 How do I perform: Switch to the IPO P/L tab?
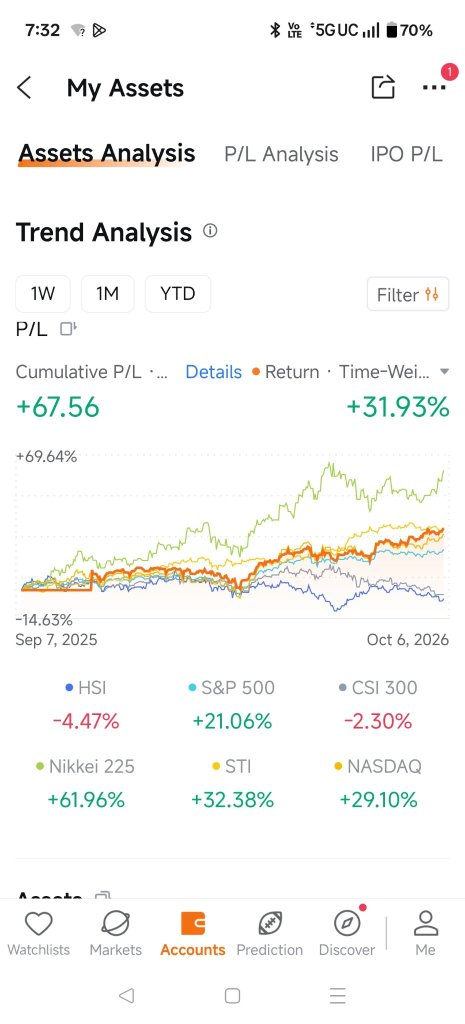coord(406,154)
